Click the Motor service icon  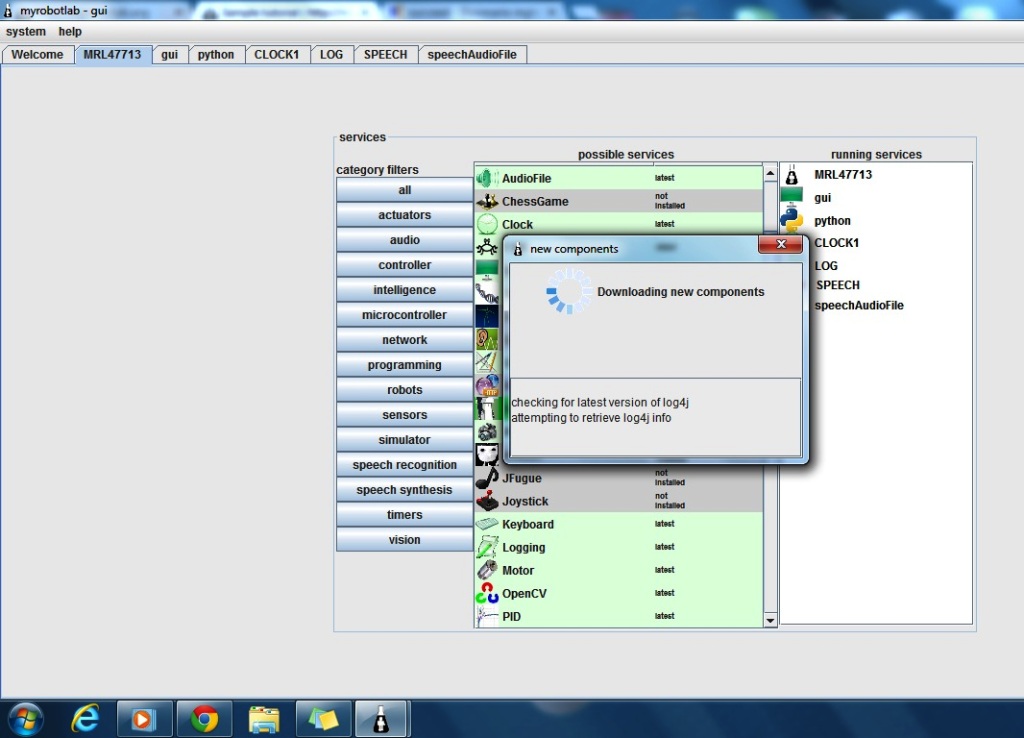click(487, 570)
